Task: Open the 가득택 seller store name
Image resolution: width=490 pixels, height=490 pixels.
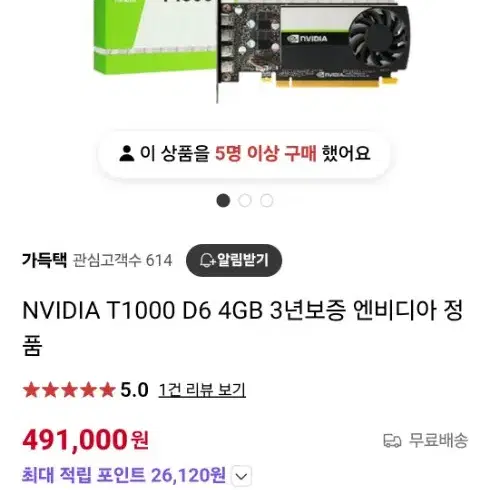Action: [x=45, y=260]
